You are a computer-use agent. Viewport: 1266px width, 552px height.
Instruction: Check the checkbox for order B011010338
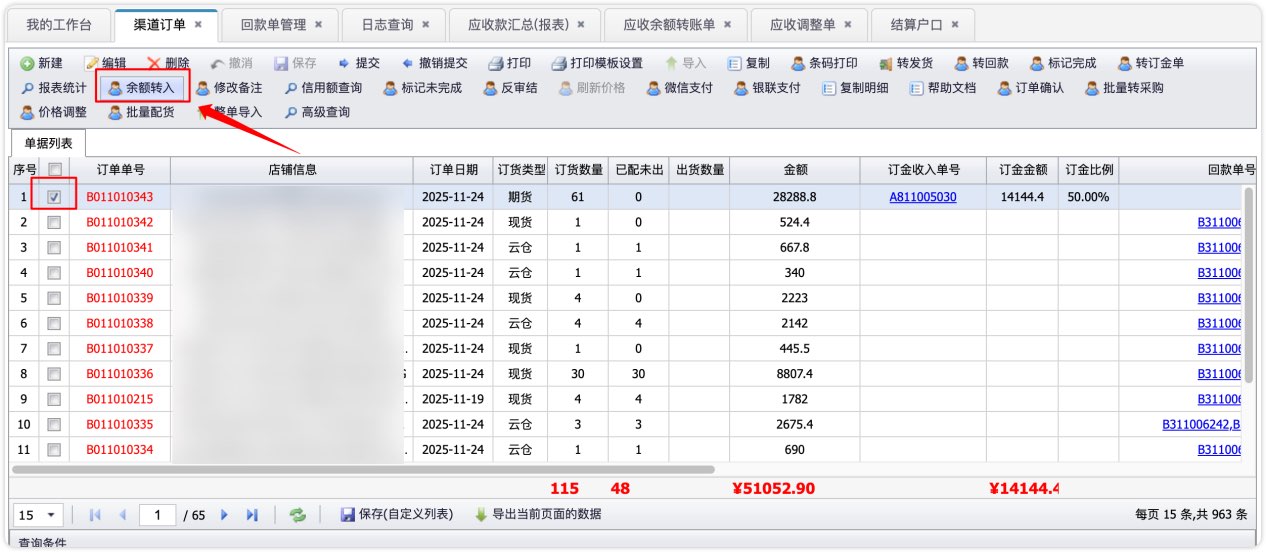54,323
